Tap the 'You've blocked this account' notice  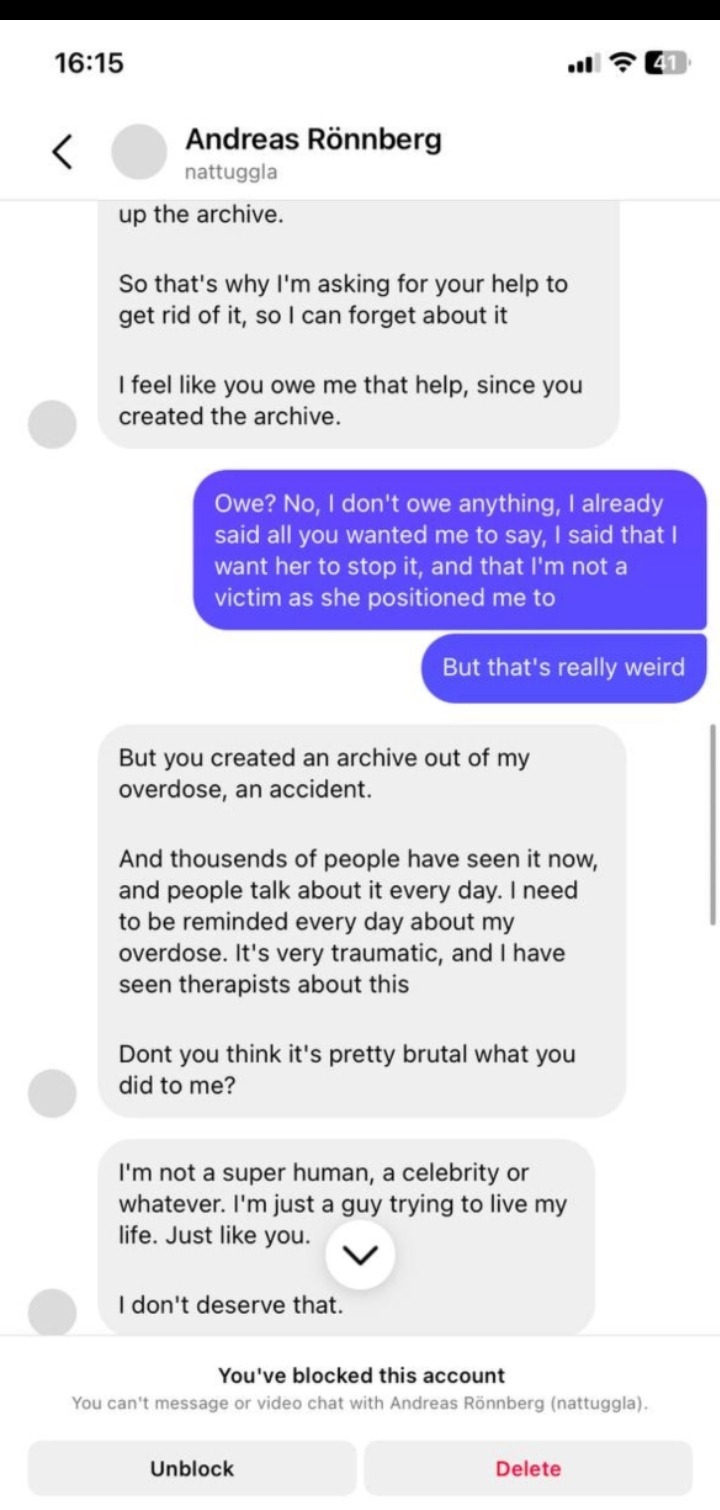click(361, 1375)
